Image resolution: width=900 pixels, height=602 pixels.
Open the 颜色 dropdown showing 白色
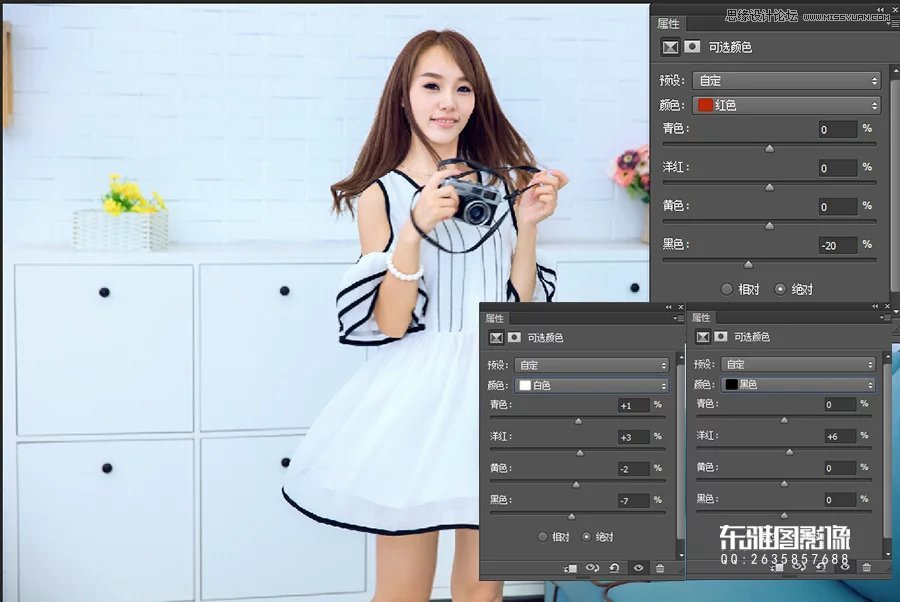(592, 385)
